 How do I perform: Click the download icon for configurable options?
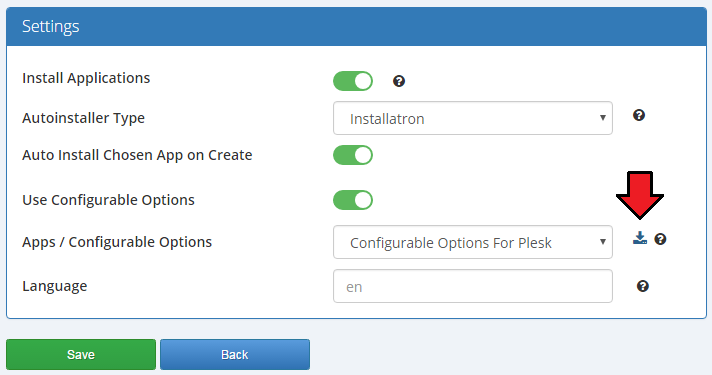coord(640,238)
